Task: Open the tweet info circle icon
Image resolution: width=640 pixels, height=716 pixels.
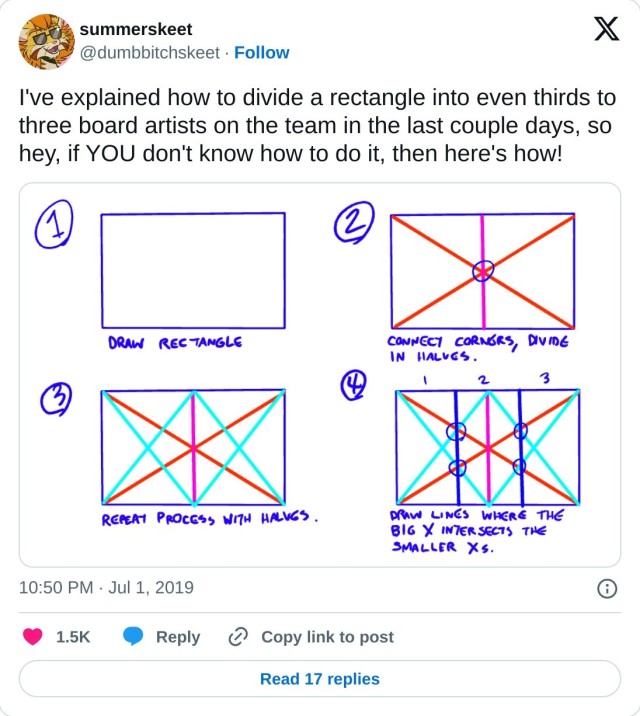Action: (x=606, y=588)
